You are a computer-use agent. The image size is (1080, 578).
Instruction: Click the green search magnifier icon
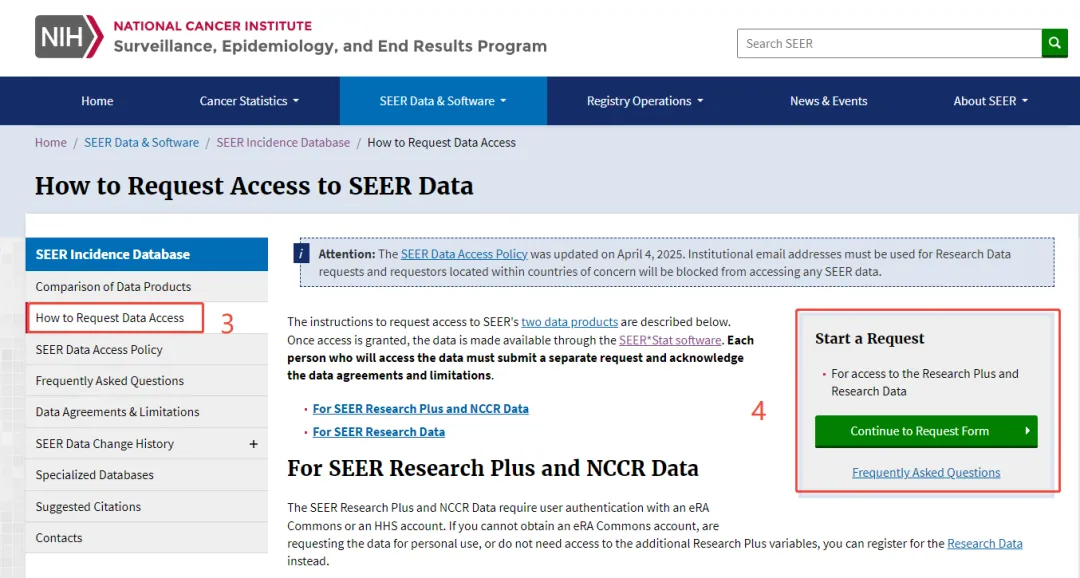pyautogui.click(x=1055, y=43)
